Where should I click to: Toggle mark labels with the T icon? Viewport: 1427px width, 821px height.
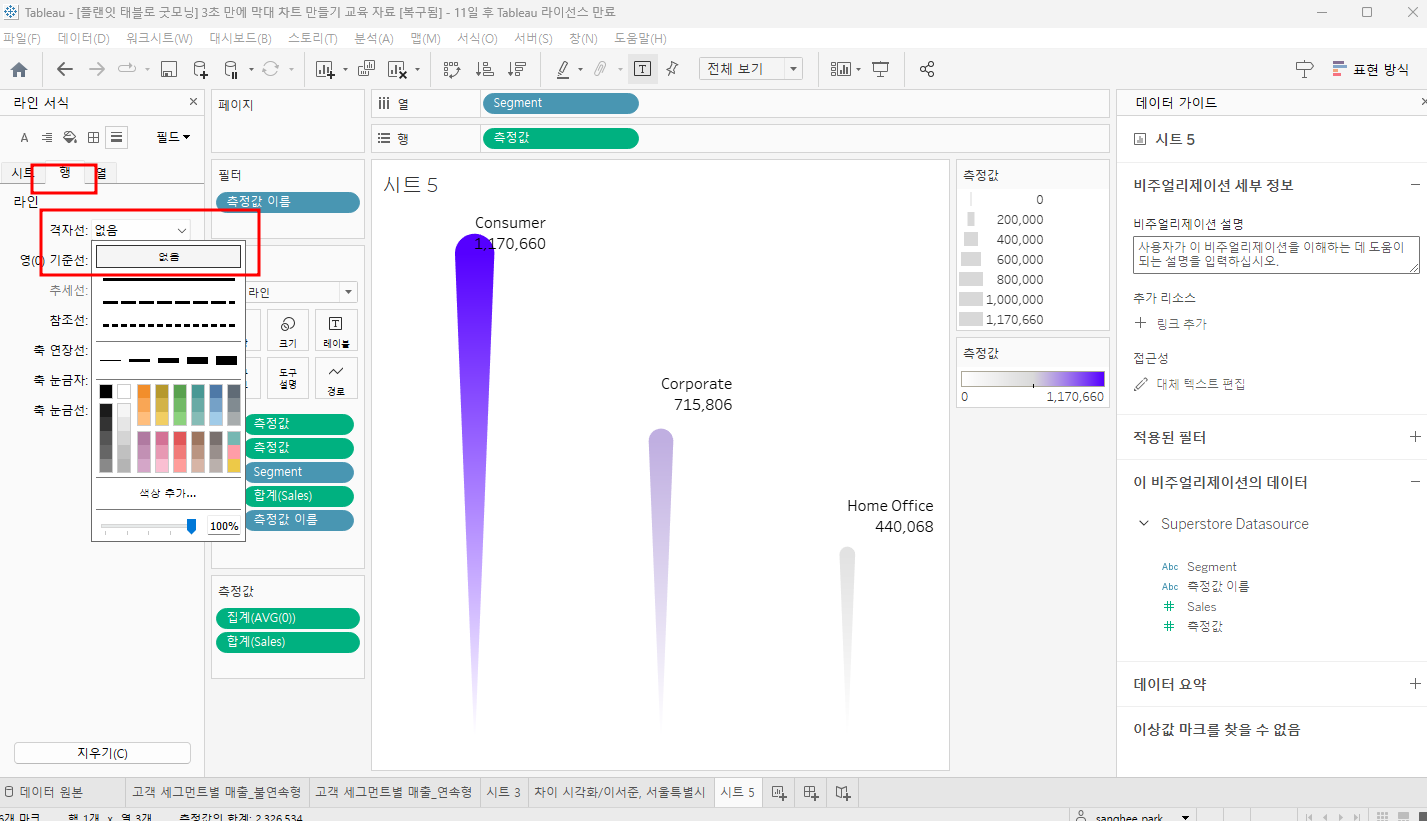[642, 69]
